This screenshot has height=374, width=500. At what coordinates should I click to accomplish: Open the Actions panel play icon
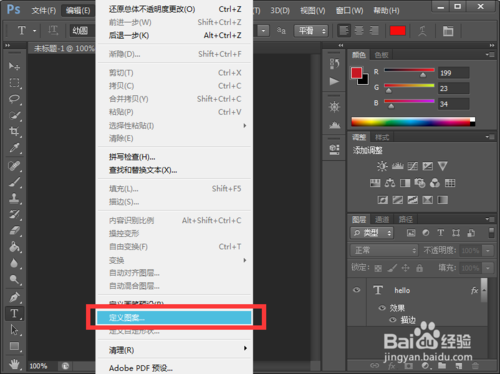pos(334,81)
